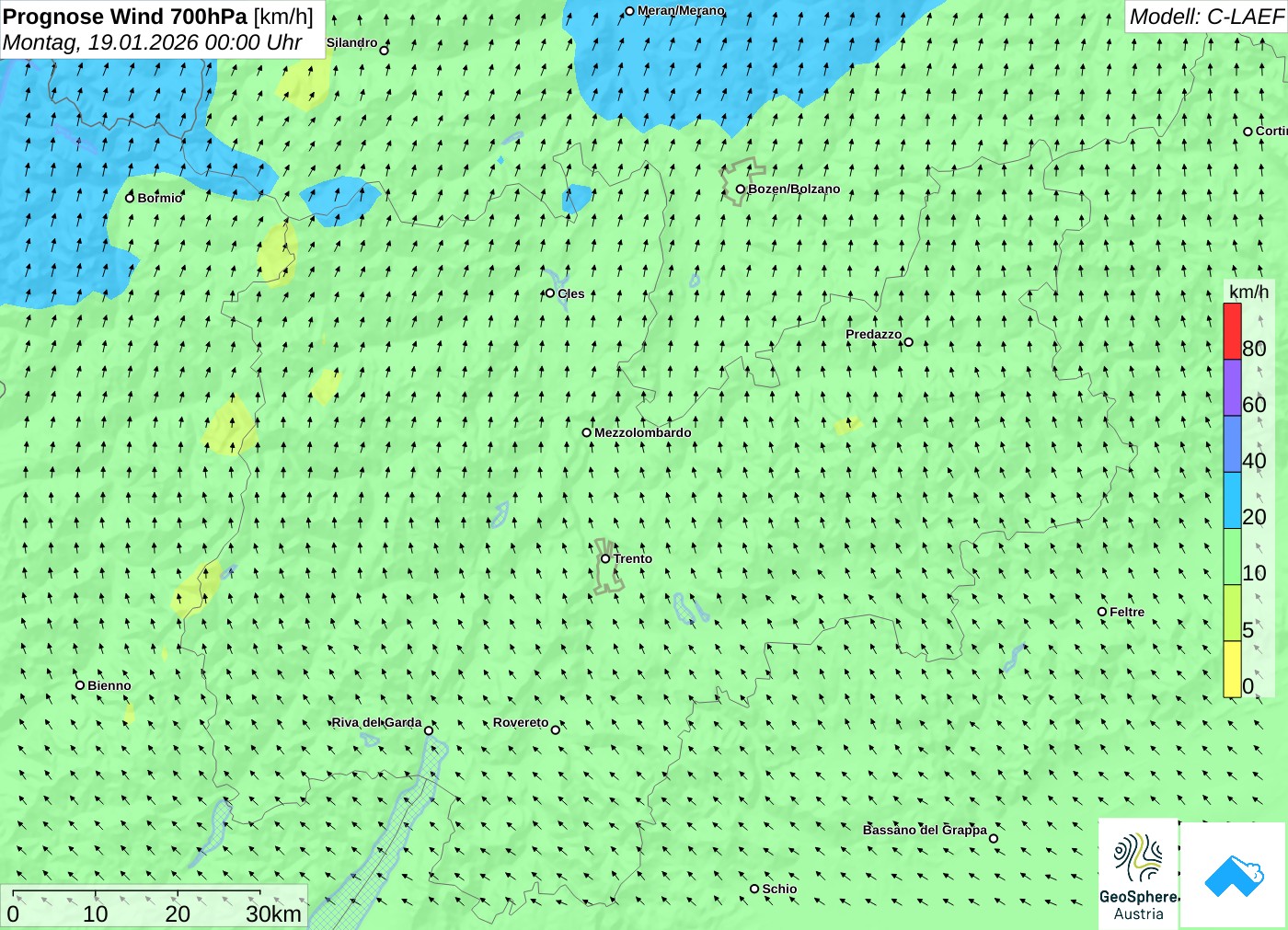
Task: Click the Bienno location marker
Action: click(x=80, y=685)
